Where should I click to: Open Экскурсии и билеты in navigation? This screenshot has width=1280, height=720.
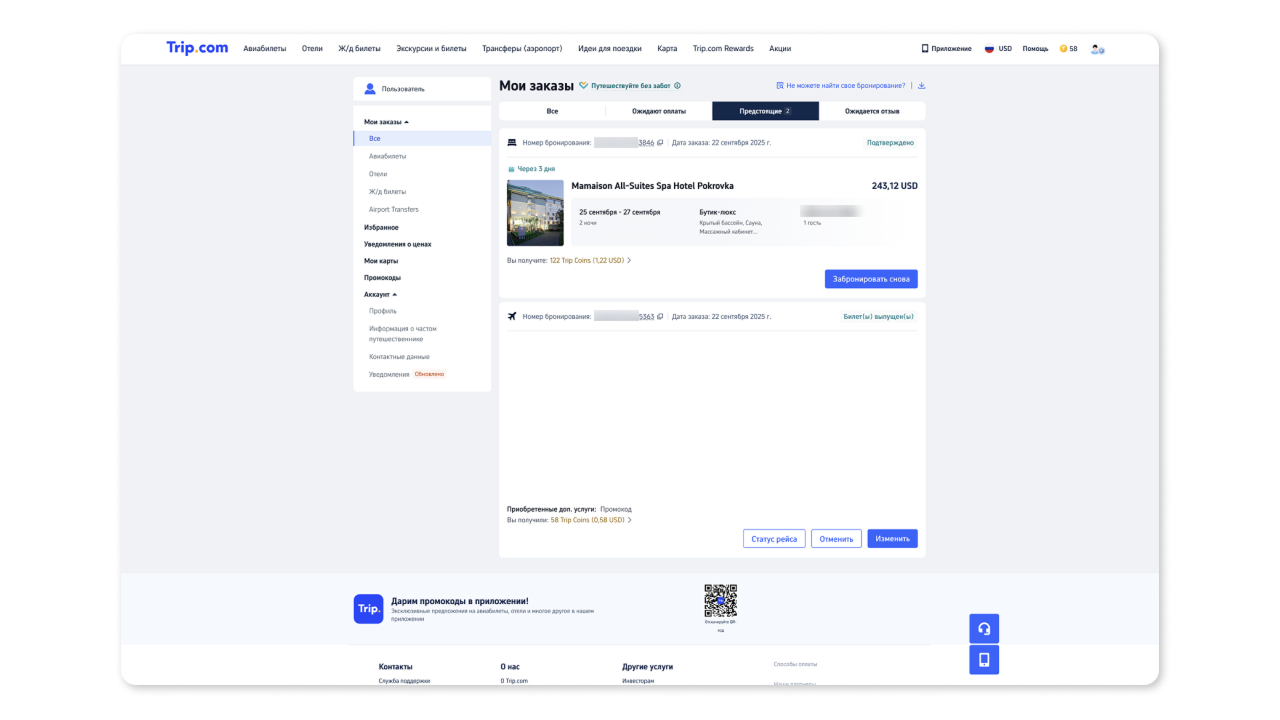431,48
